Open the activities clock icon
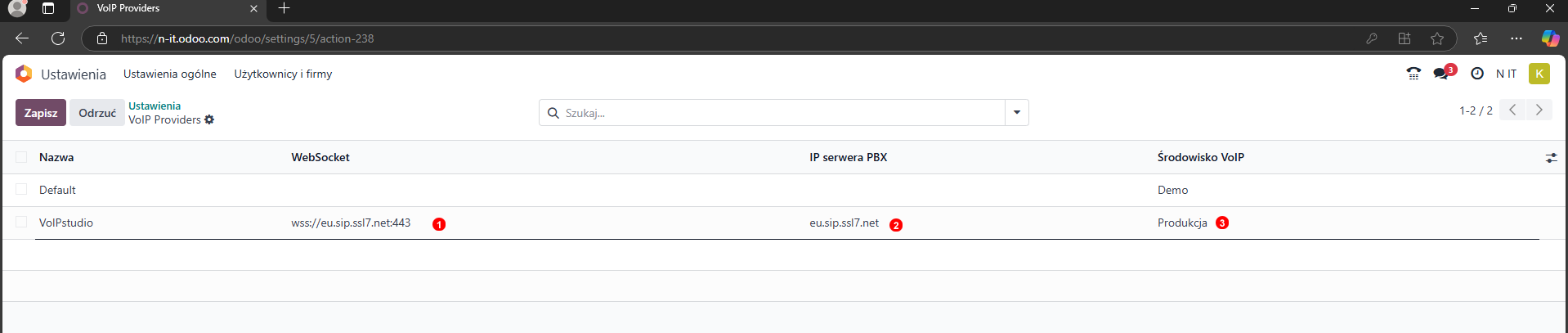 (x=1477, y=74)
